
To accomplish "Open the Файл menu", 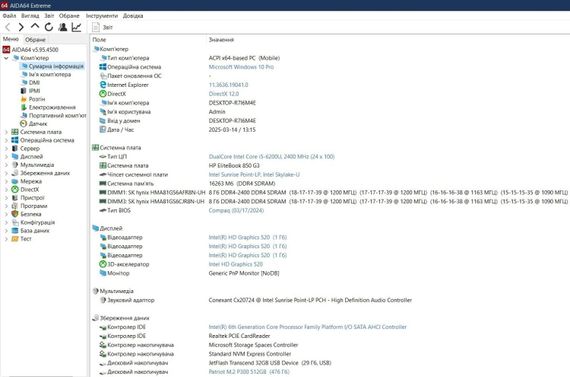I will tap(9, 16).
